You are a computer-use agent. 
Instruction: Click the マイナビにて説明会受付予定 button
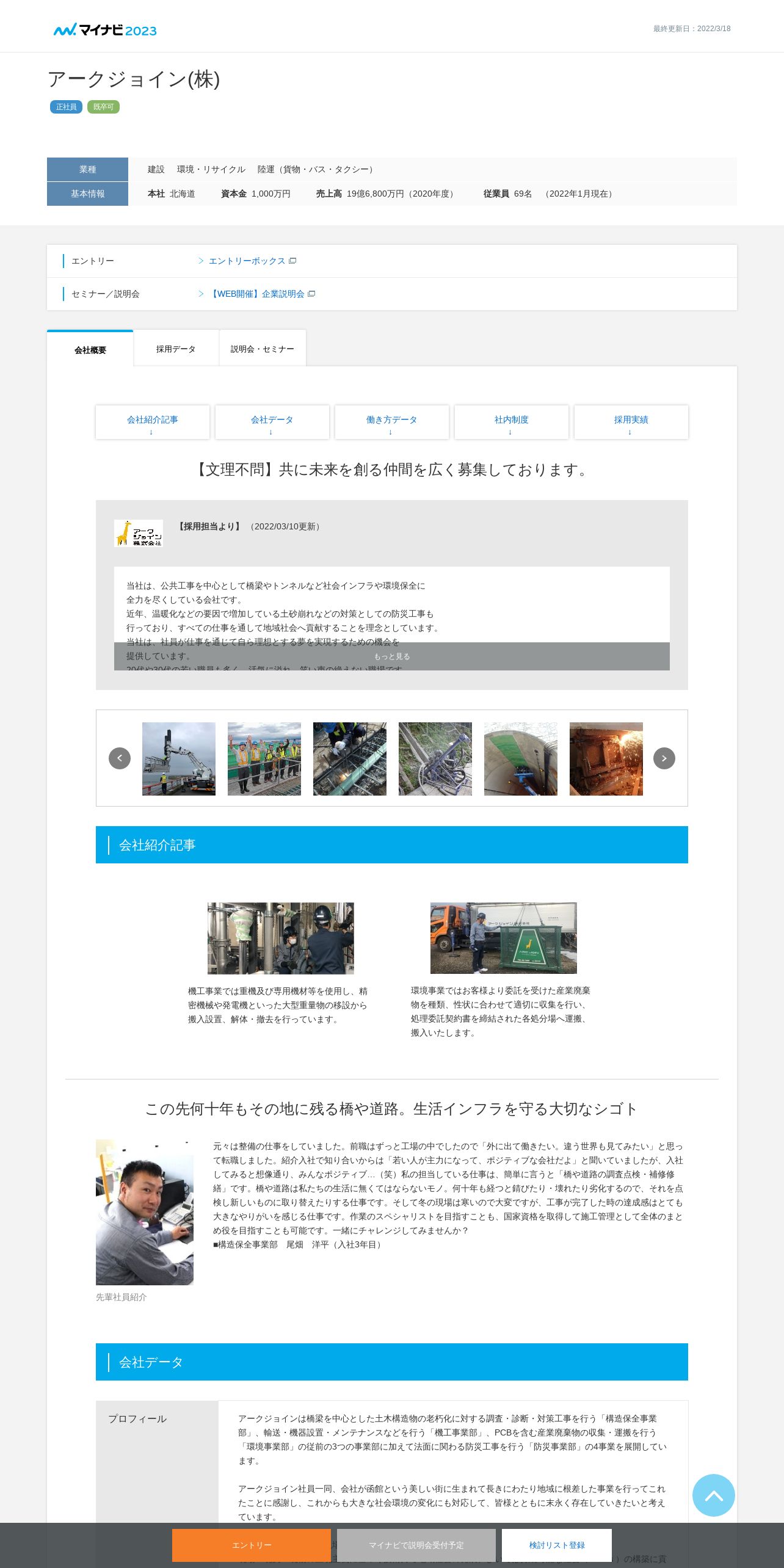(416, 1545)
